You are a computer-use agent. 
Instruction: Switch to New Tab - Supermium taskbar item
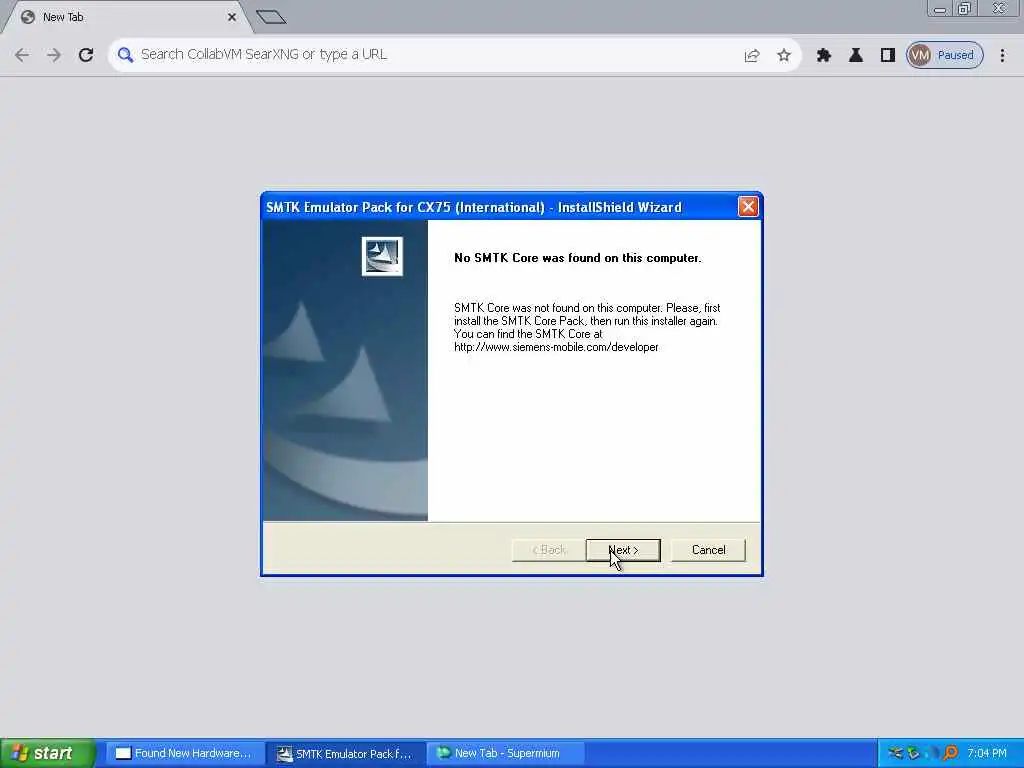pos(505,754)
